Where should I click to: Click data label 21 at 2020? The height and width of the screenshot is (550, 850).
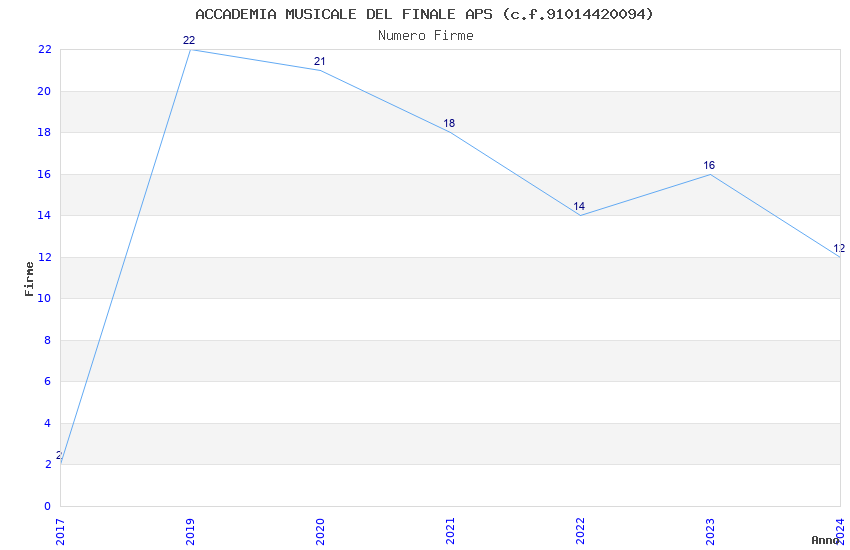pos(319,61)
